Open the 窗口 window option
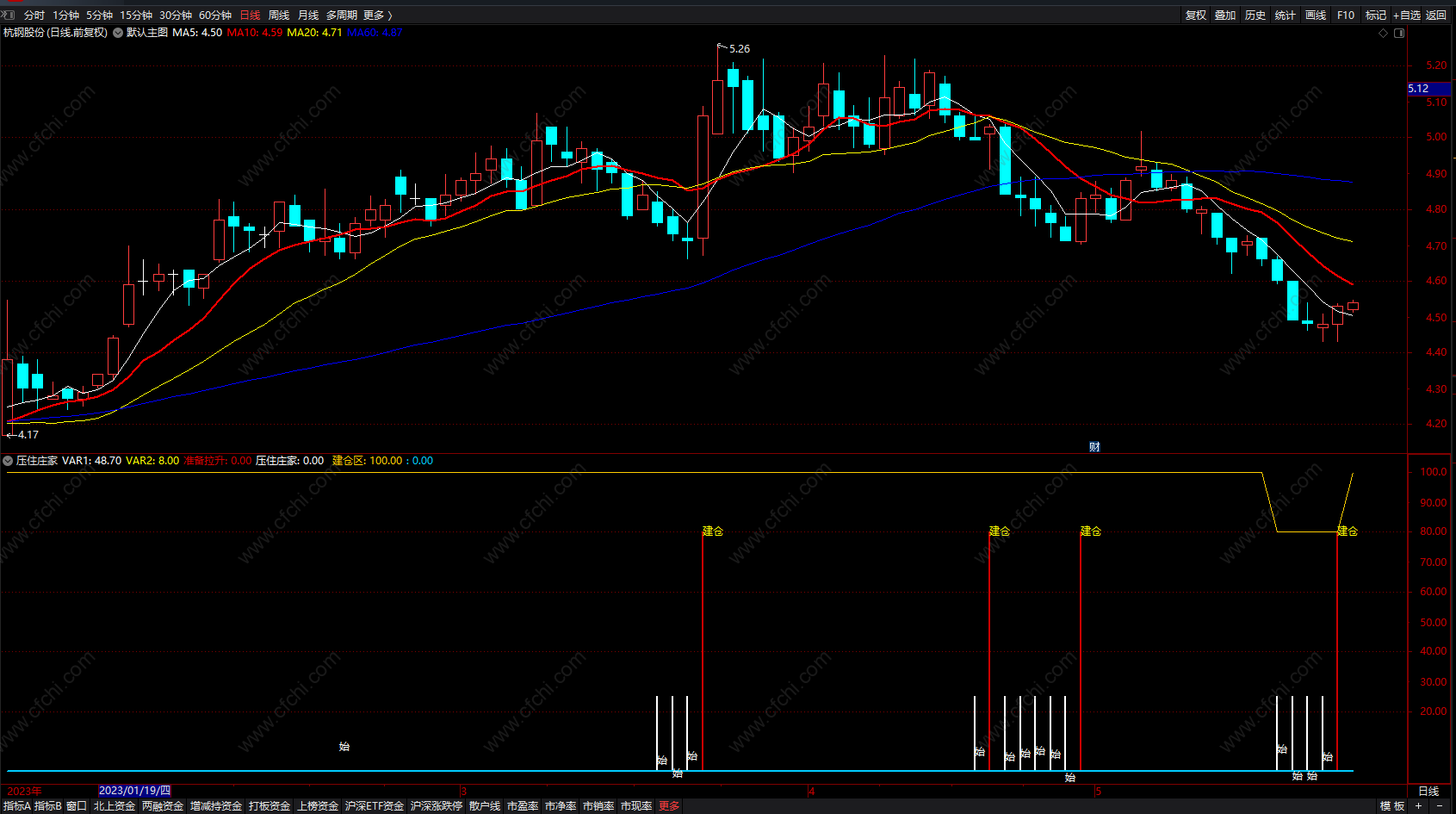Screen dimensions: 1456x814 click(77, 806)
